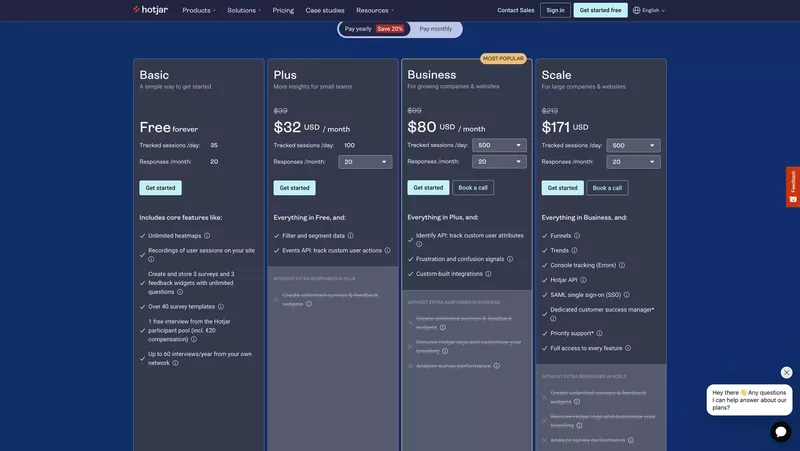This screenshot has height=451, width=800.
Task: Click info icon beside Funnels
Action: (x=577, y=236)
